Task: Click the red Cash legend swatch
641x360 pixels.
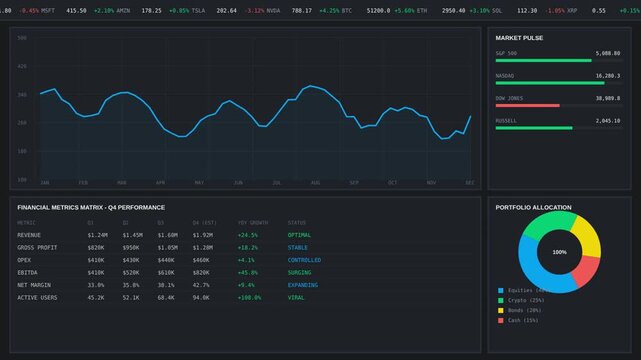Action: (500, 320)
